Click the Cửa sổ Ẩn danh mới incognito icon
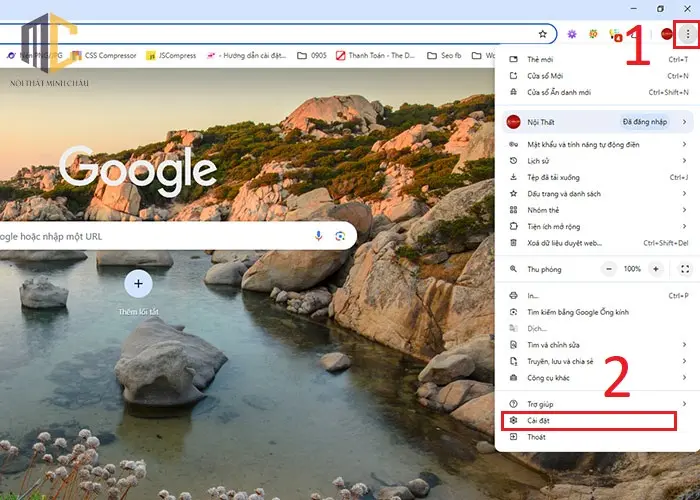 point(513,92)
